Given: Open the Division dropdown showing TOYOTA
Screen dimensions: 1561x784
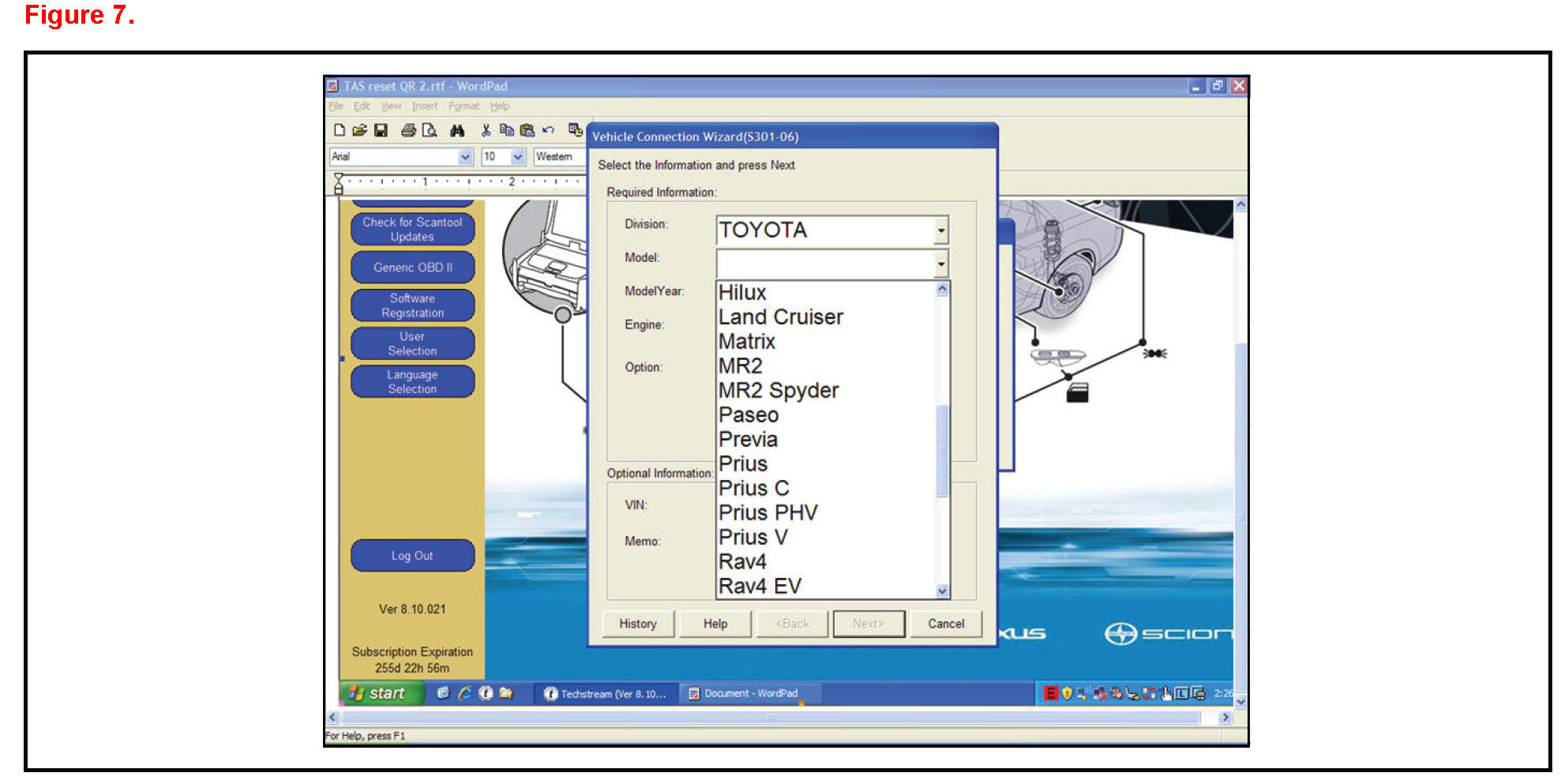Looking at the screenshot, I should click(x=940, y=231).
